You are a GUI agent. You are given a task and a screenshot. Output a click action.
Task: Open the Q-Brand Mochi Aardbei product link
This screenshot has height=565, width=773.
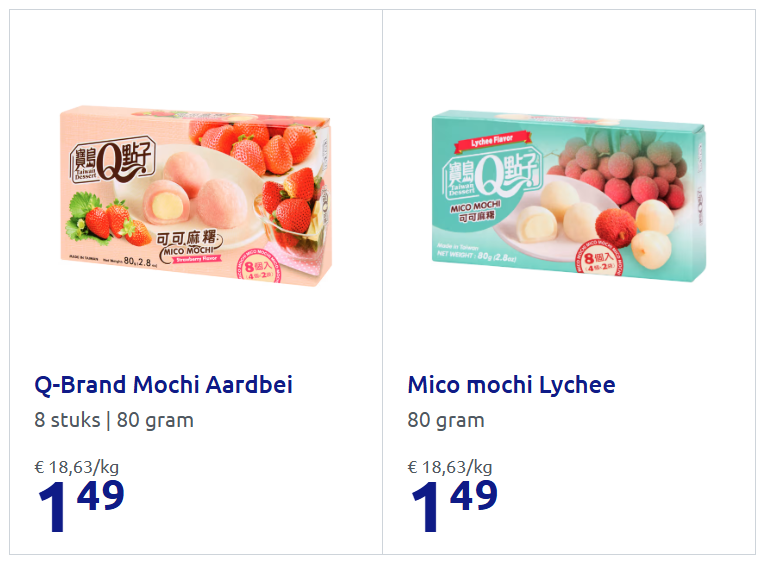[x=163, y=385]
